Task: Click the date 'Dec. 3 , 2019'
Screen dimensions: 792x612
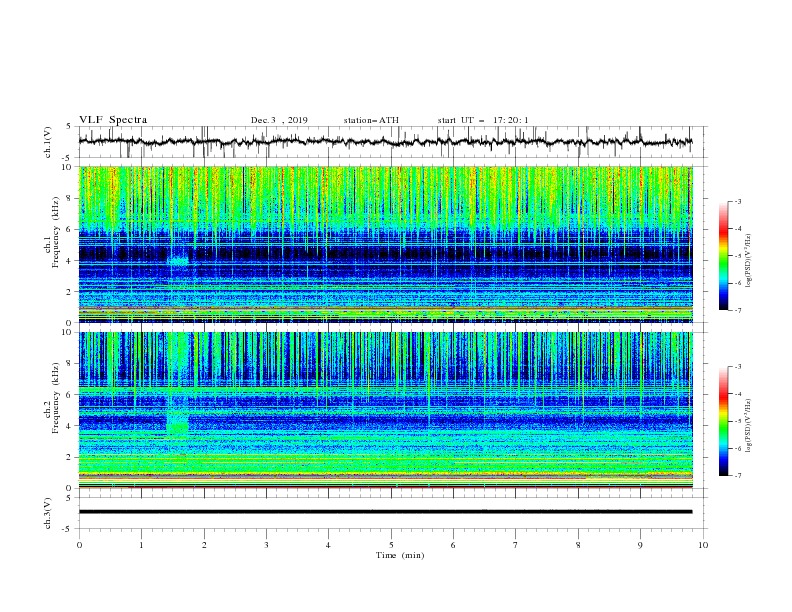Action: pyautogui.click(x=279, y=120)
